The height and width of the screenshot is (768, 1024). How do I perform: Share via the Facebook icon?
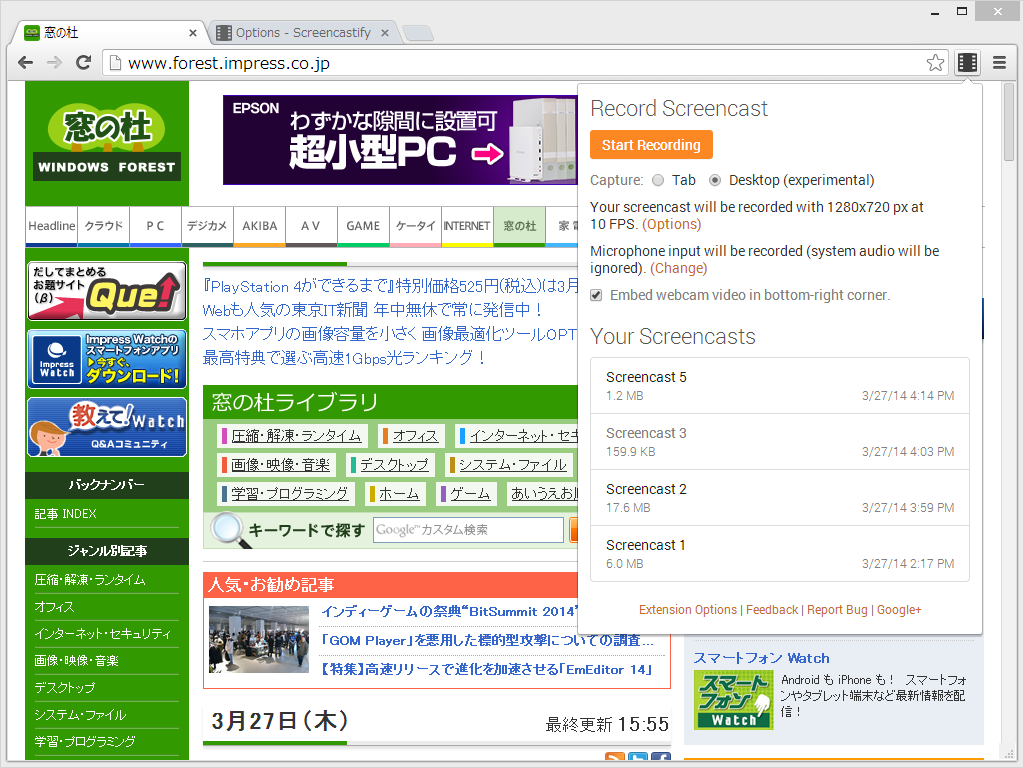click(x=660, y=756)
